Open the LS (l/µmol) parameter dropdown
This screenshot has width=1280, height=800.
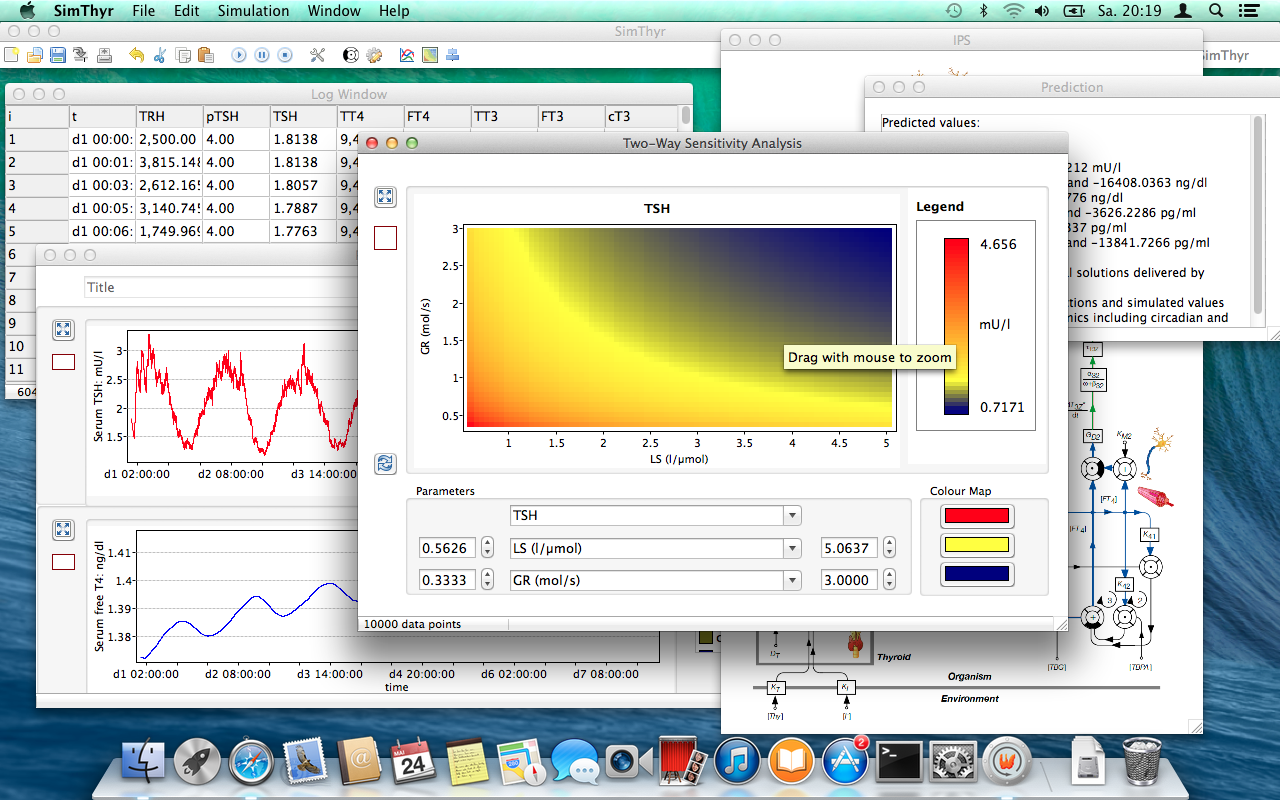[x=791, y=548]
